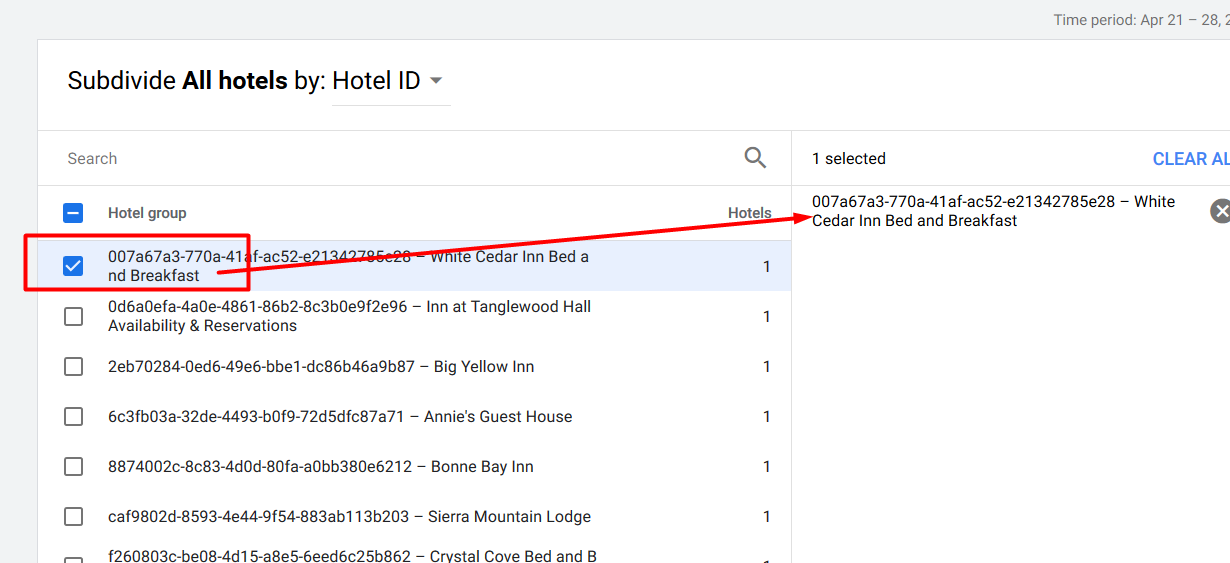Image resolution: width=1230 pixels, height=563 pixels.
Task: Check Bonne Bay Inn checkbox
Action: 73,466
